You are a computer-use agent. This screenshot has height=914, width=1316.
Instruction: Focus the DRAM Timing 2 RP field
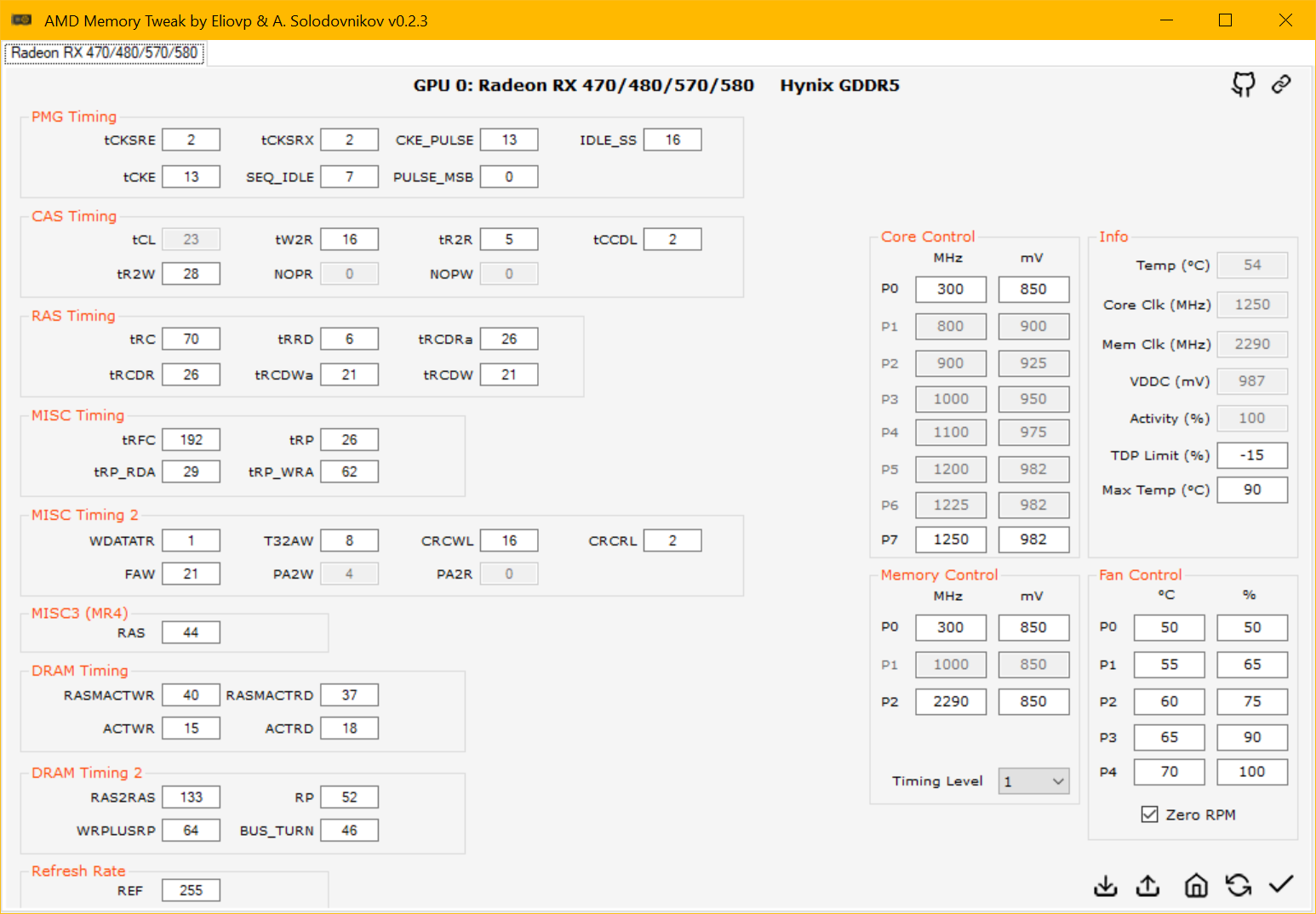[350, 797]
